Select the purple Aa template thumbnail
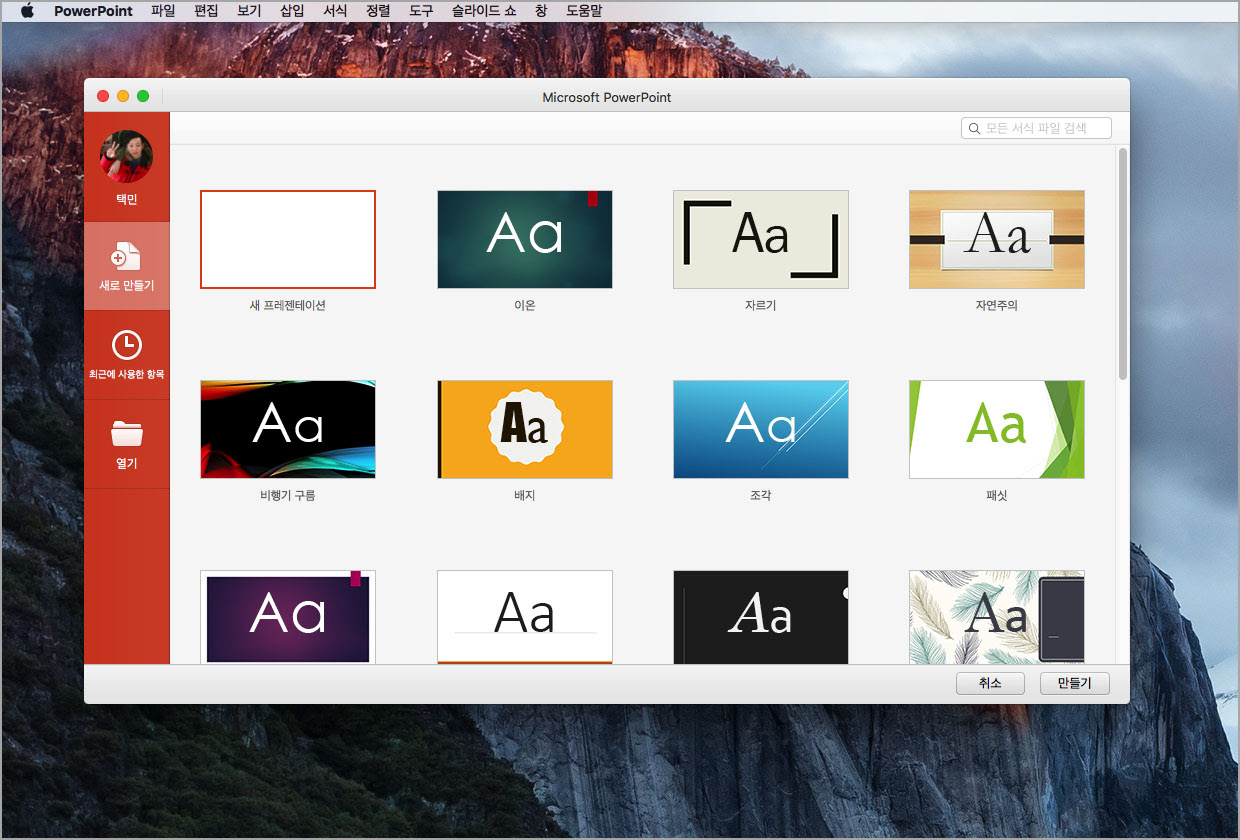 click(288, 616)
